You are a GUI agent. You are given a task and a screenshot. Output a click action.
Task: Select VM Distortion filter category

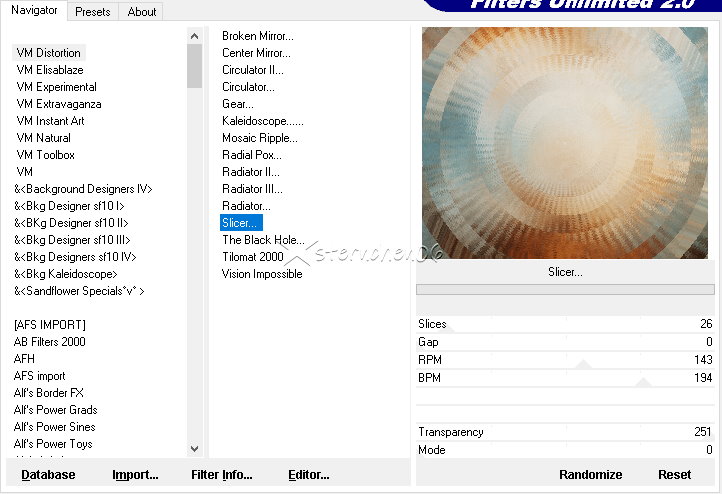(49, 53)
